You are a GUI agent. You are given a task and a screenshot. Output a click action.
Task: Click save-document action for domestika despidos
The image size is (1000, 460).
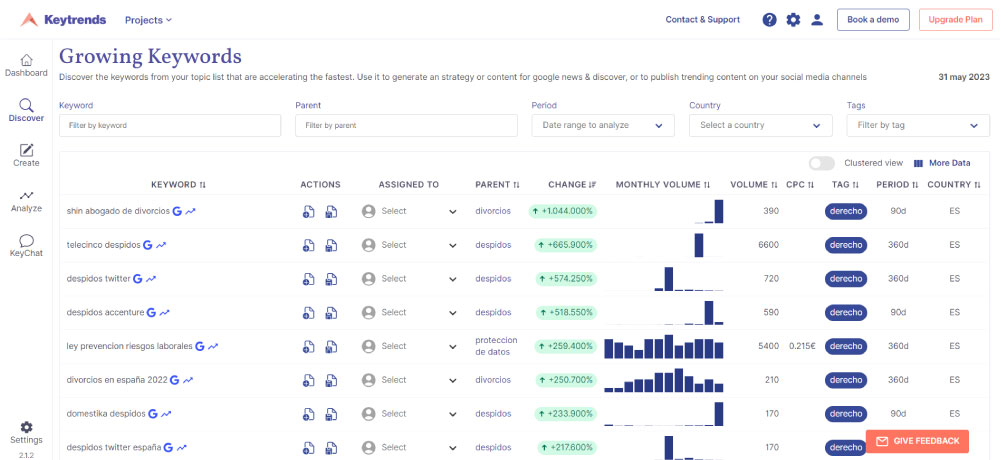[x=331, y=414]
